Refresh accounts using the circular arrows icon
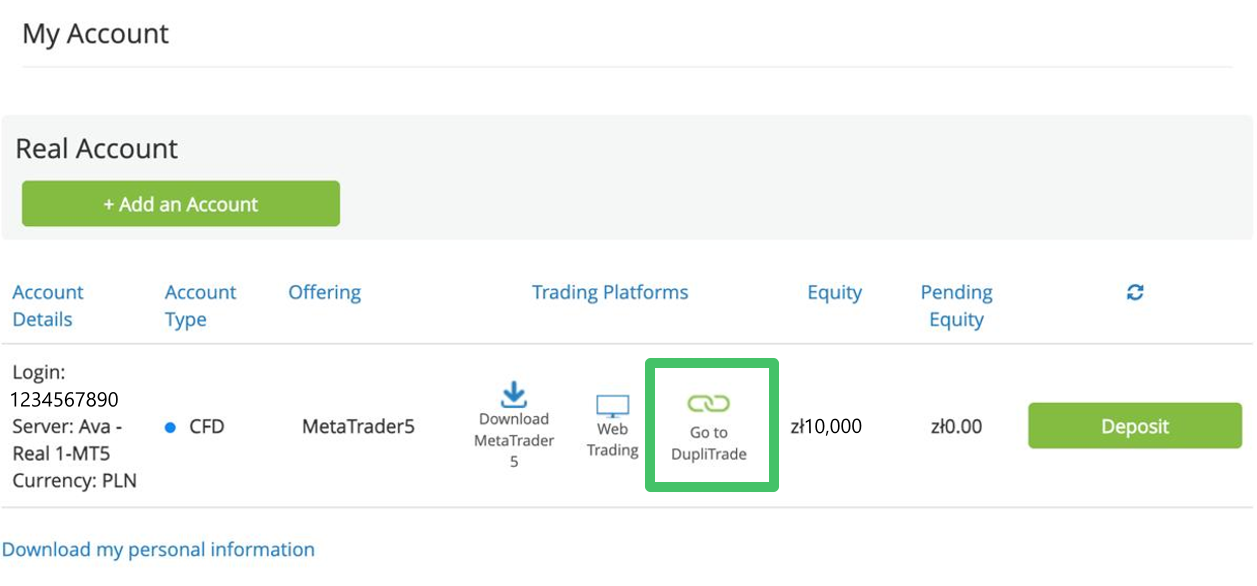The width and height of the screenshot is (1257, 586). coord(1135,292)
